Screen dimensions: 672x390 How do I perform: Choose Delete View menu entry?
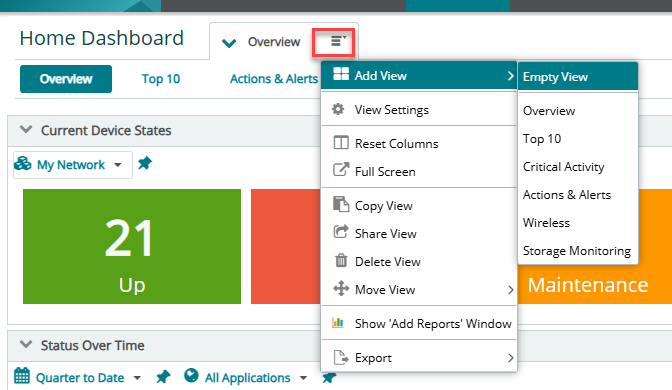[x=419, y=261]
